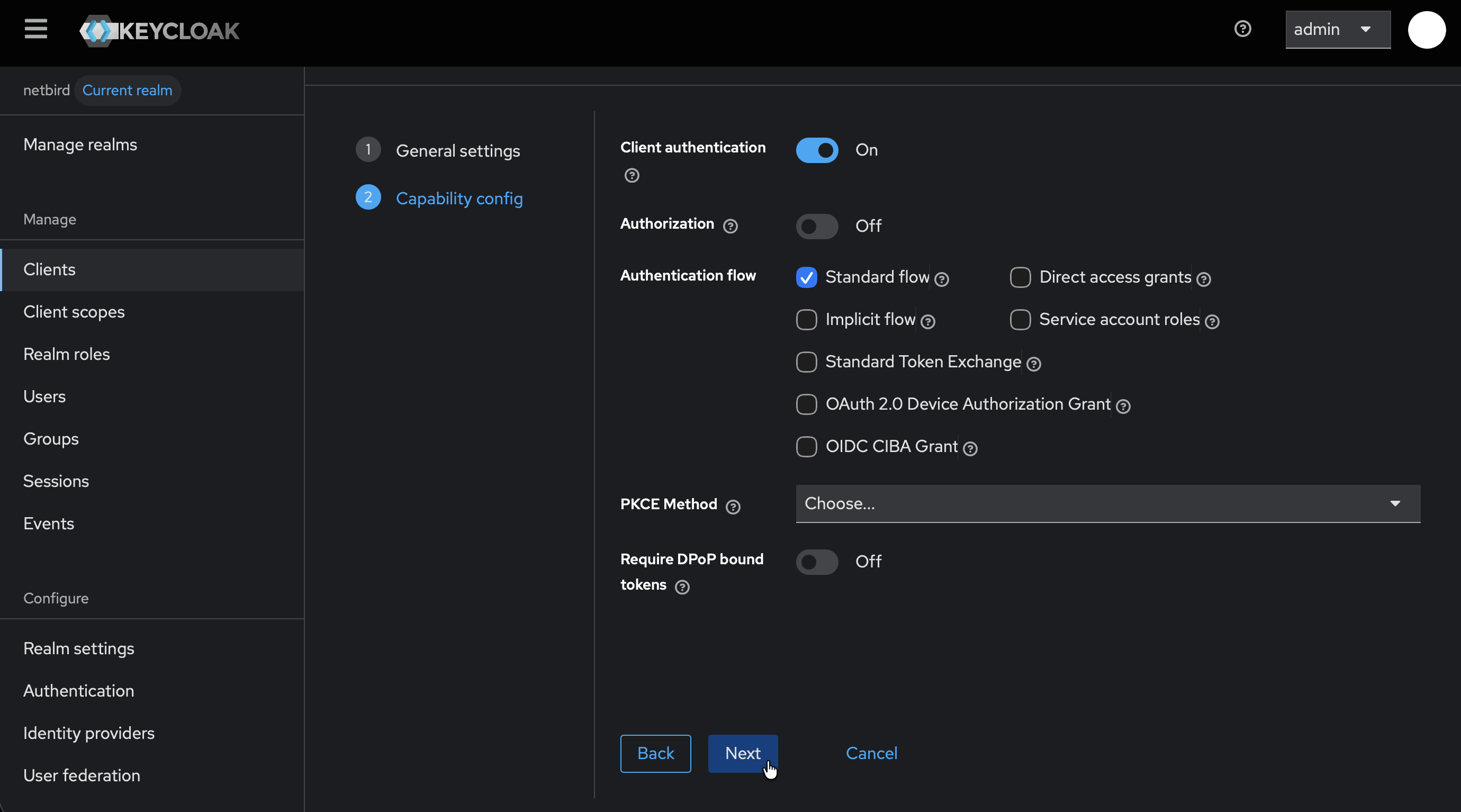The height and width of the screenshot is (812, 1461).
Task: Cancel the client creation wizard
Action: point(871,753)
